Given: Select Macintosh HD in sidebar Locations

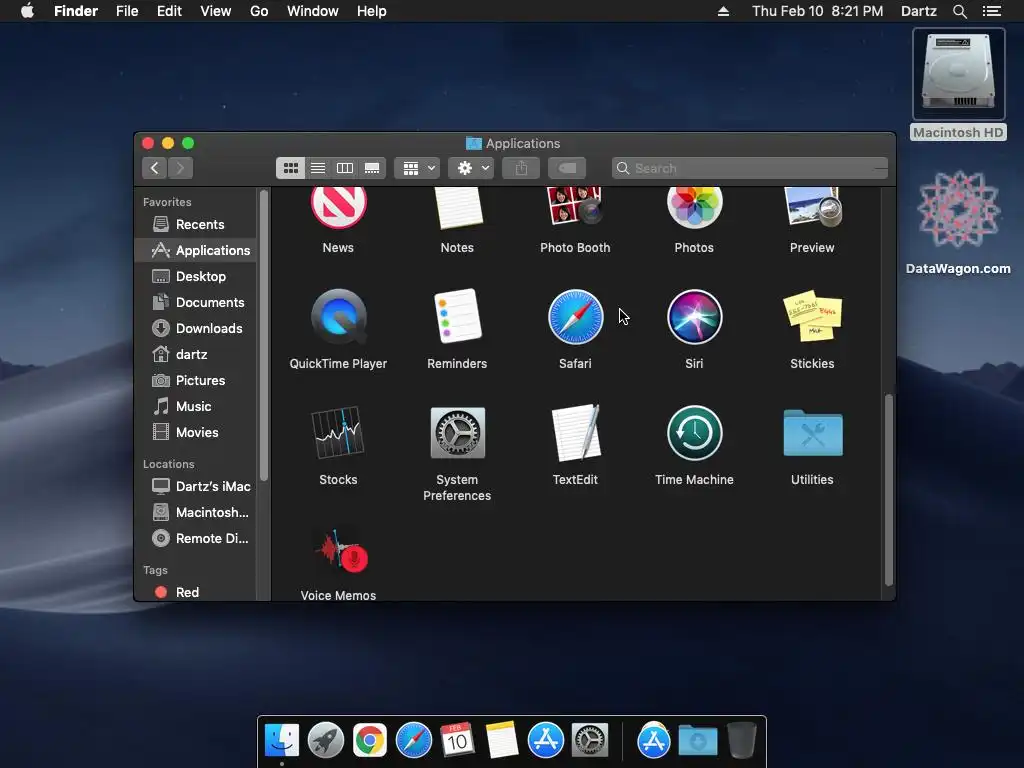Looking at the screenshot, I should [195, 513].
